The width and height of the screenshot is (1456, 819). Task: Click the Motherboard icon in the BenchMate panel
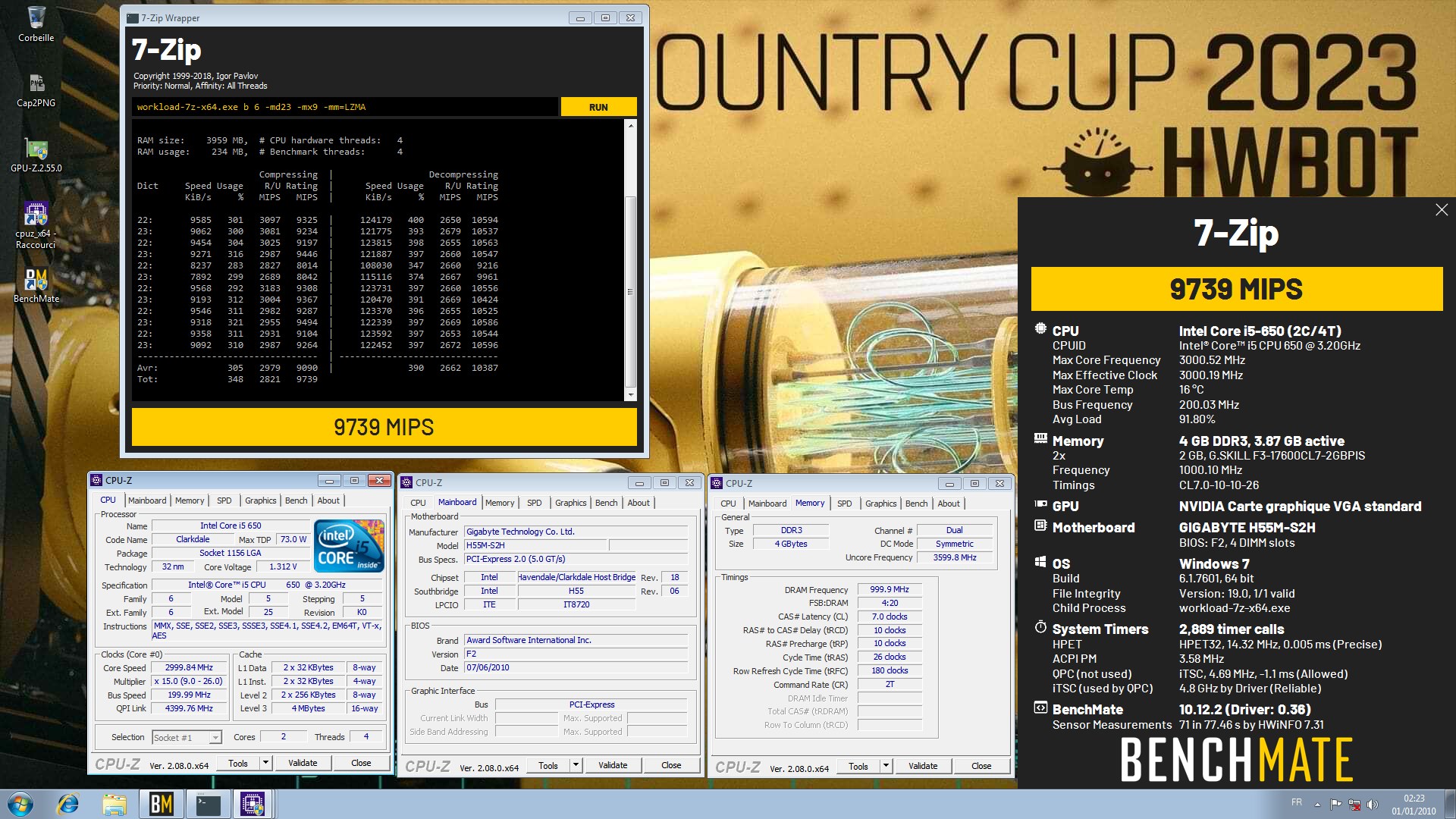pos(1040,526)
